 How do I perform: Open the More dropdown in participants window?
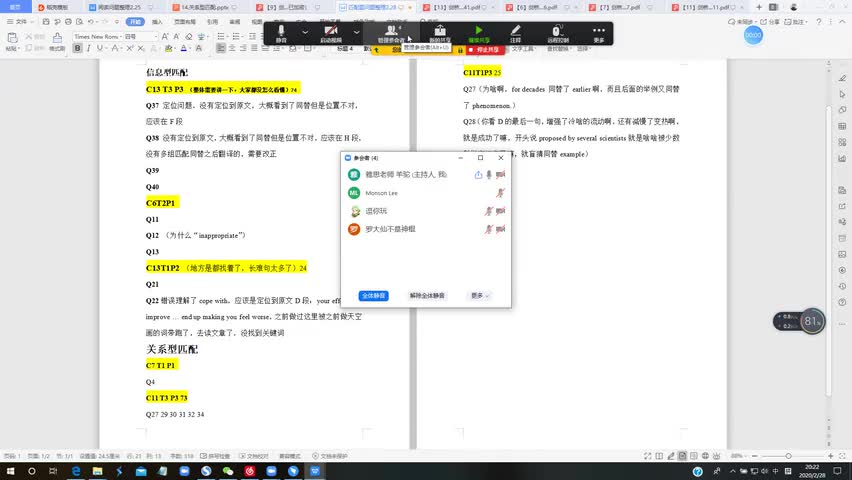[479, 296]
